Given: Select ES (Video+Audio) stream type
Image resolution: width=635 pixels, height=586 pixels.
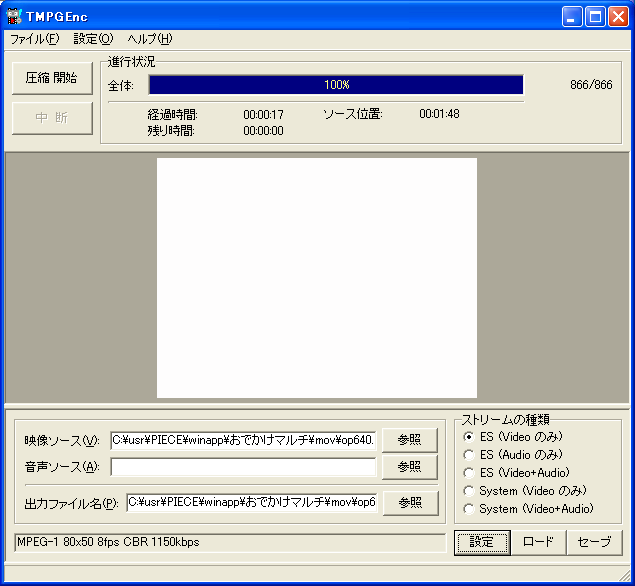Looking at the screenshot, I should click(516, 473).
